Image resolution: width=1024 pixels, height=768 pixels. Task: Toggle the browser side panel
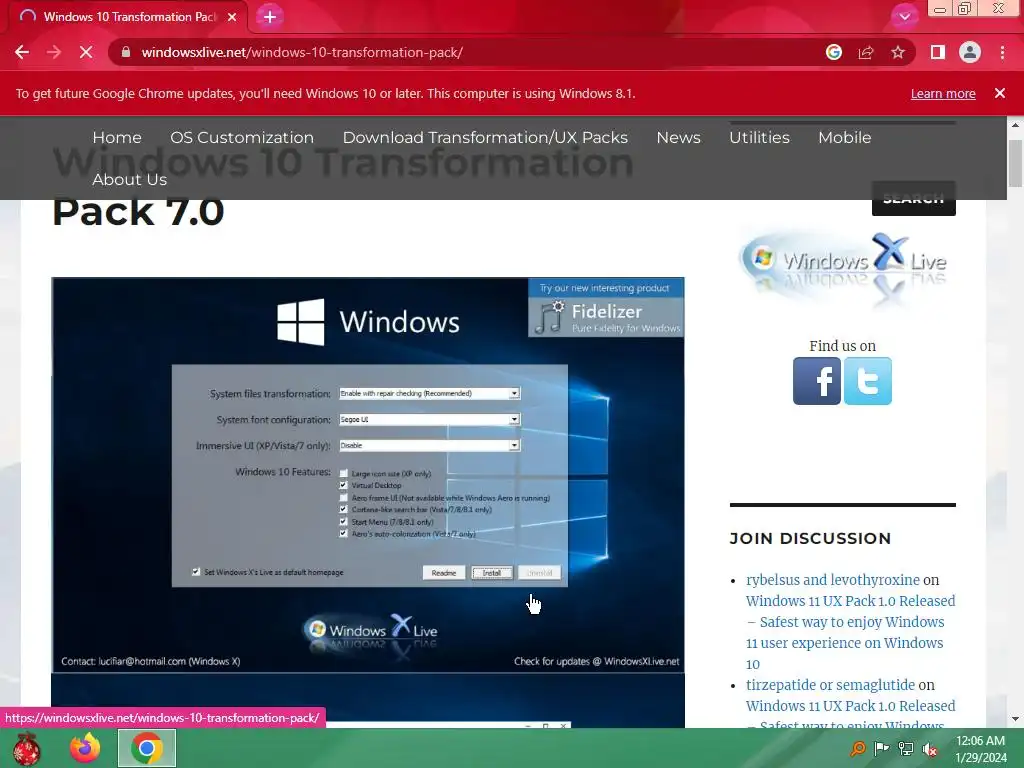[938, 52]
